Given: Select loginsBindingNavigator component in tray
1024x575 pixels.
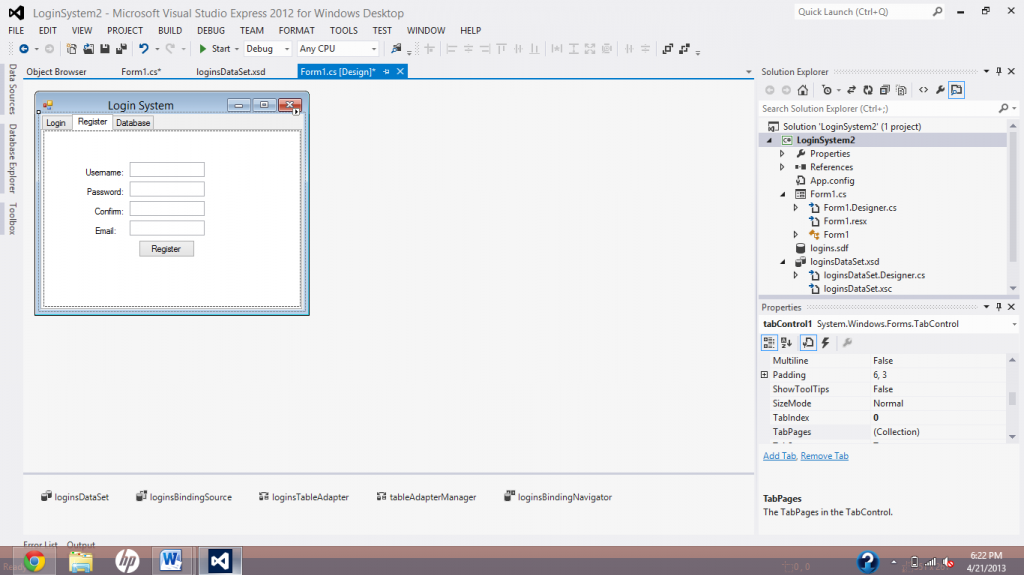Looking at the screenshot, I should (558, 497).
